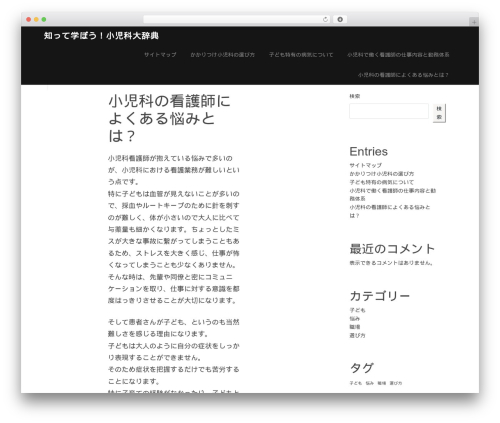Screen dimensions: 500x423
Task: Click the タグ sidebar heading
Action: pos(362,368)
